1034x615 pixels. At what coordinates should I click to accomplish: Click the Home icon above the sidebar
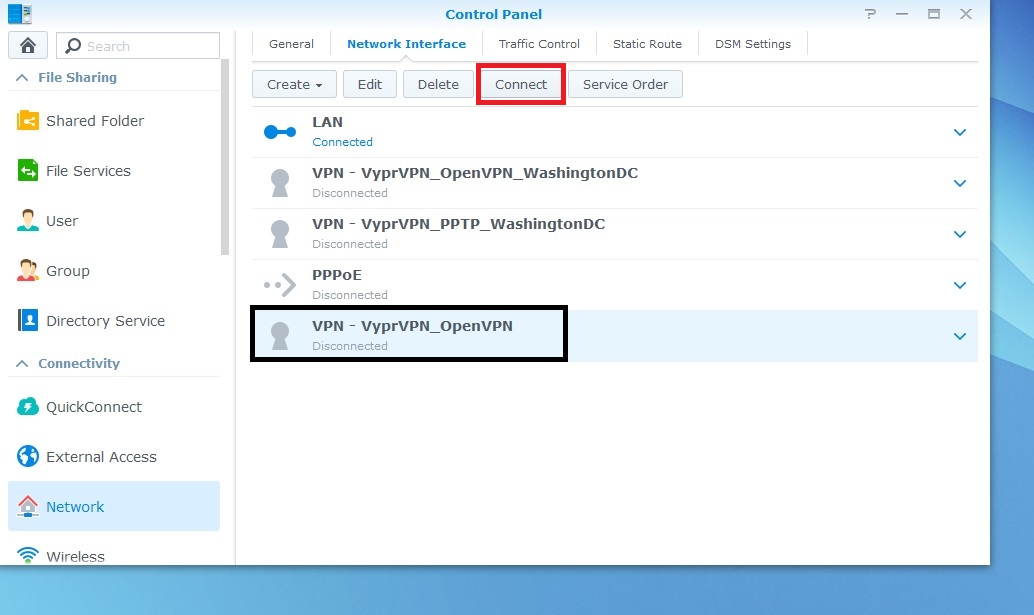pos(27,44)
